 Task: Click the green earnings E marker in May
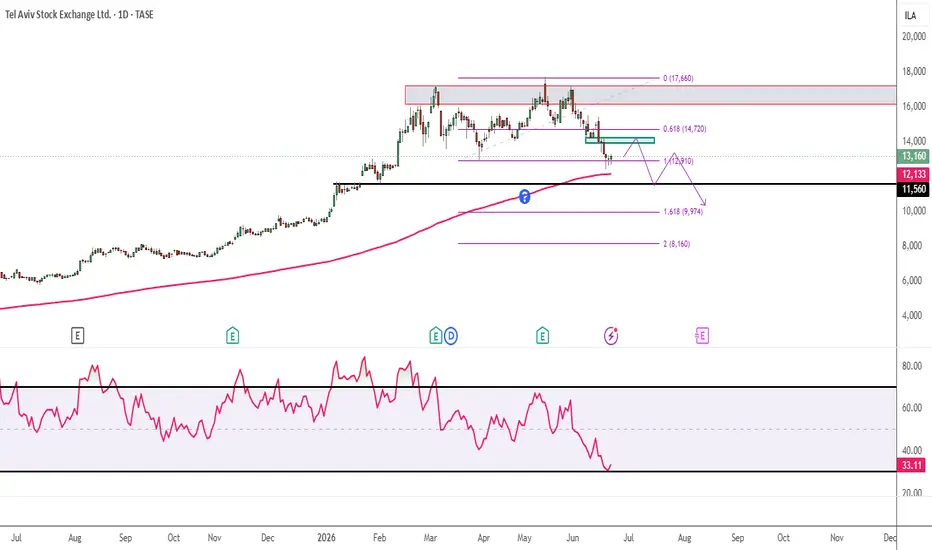542,336
